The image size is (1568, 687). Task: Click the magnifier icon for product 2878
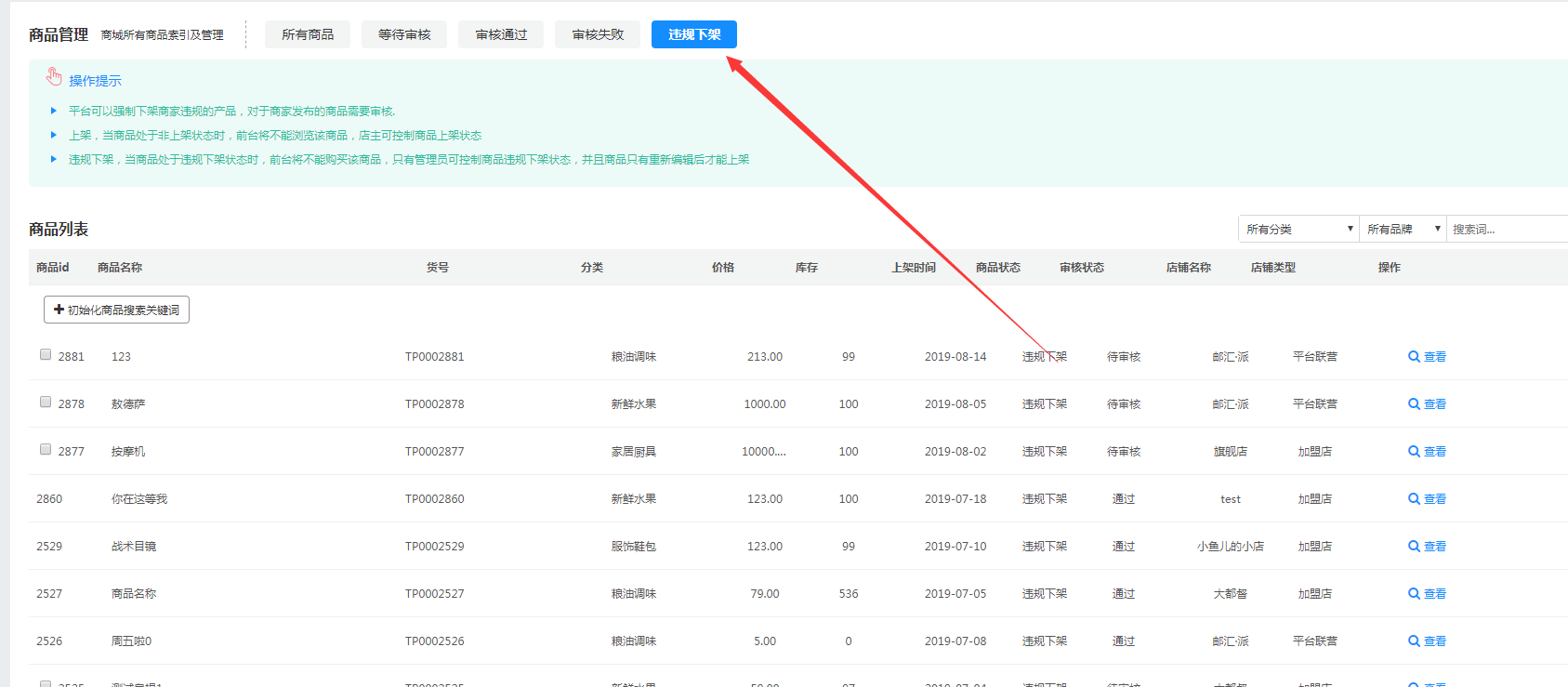pyautogui.click(x=1414, y=404)
